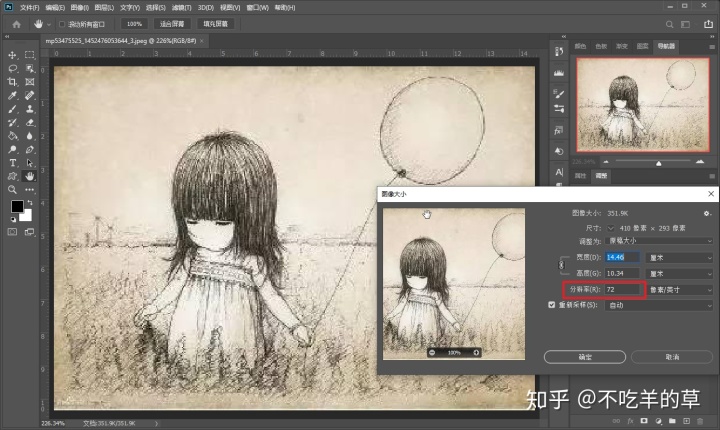Open the 图像(I) menu
The image size is (720, 430).
click(x=79, y=7)
